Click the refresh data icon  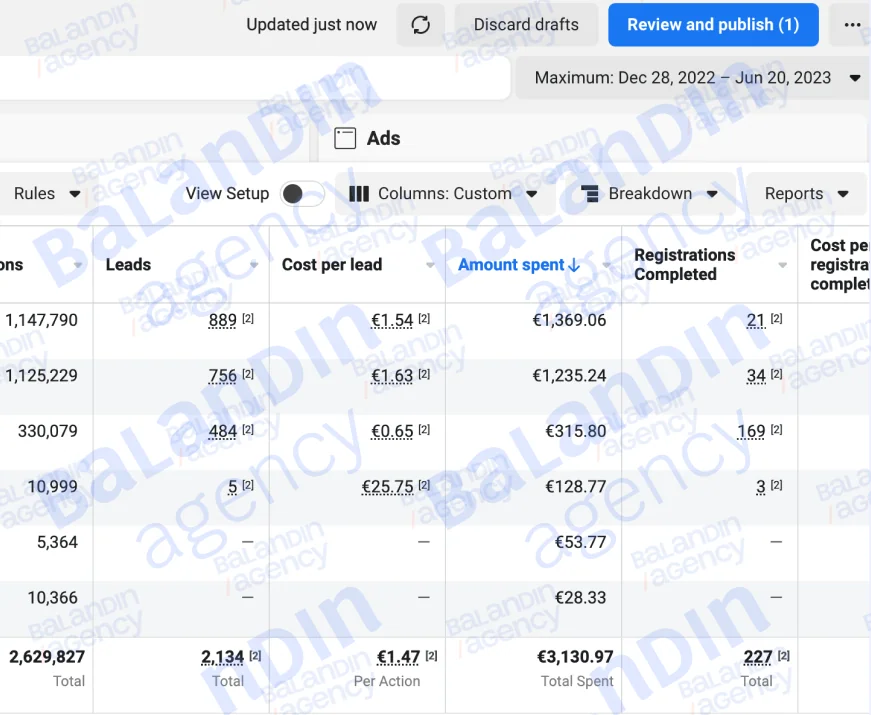click(x=421, y=25)
